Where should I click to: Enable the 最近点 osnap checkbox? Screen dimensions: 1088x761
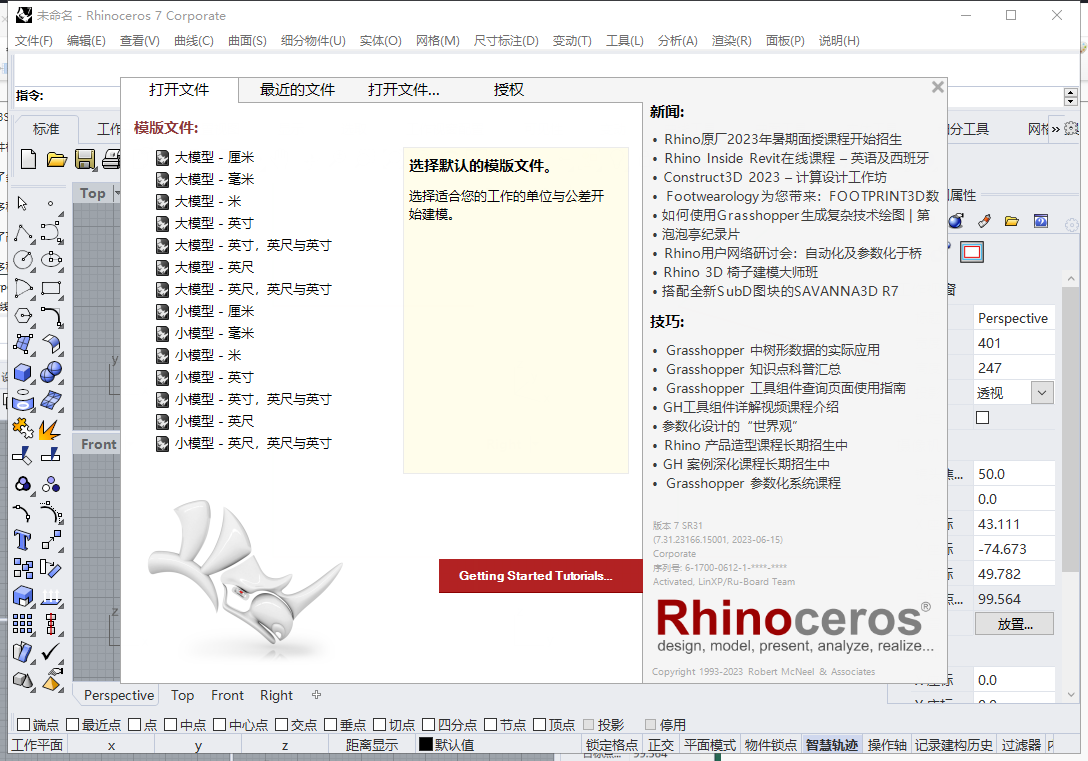coord(72,724)
